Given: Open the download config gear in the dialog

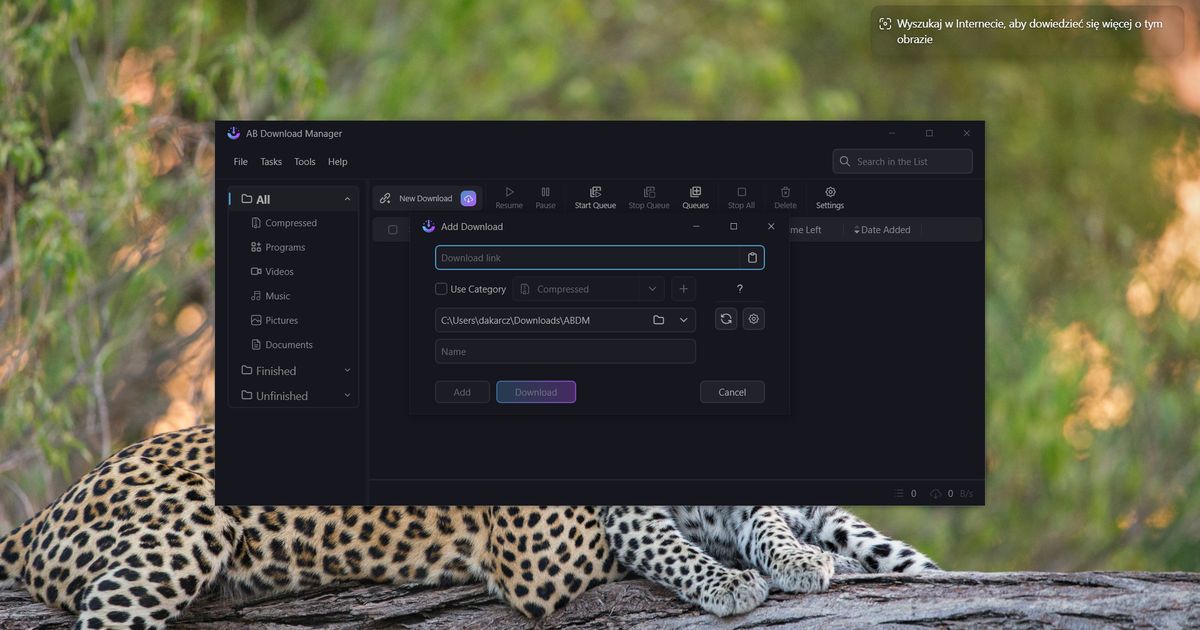Looking at the screenshot, I should [x=753, y=318].
